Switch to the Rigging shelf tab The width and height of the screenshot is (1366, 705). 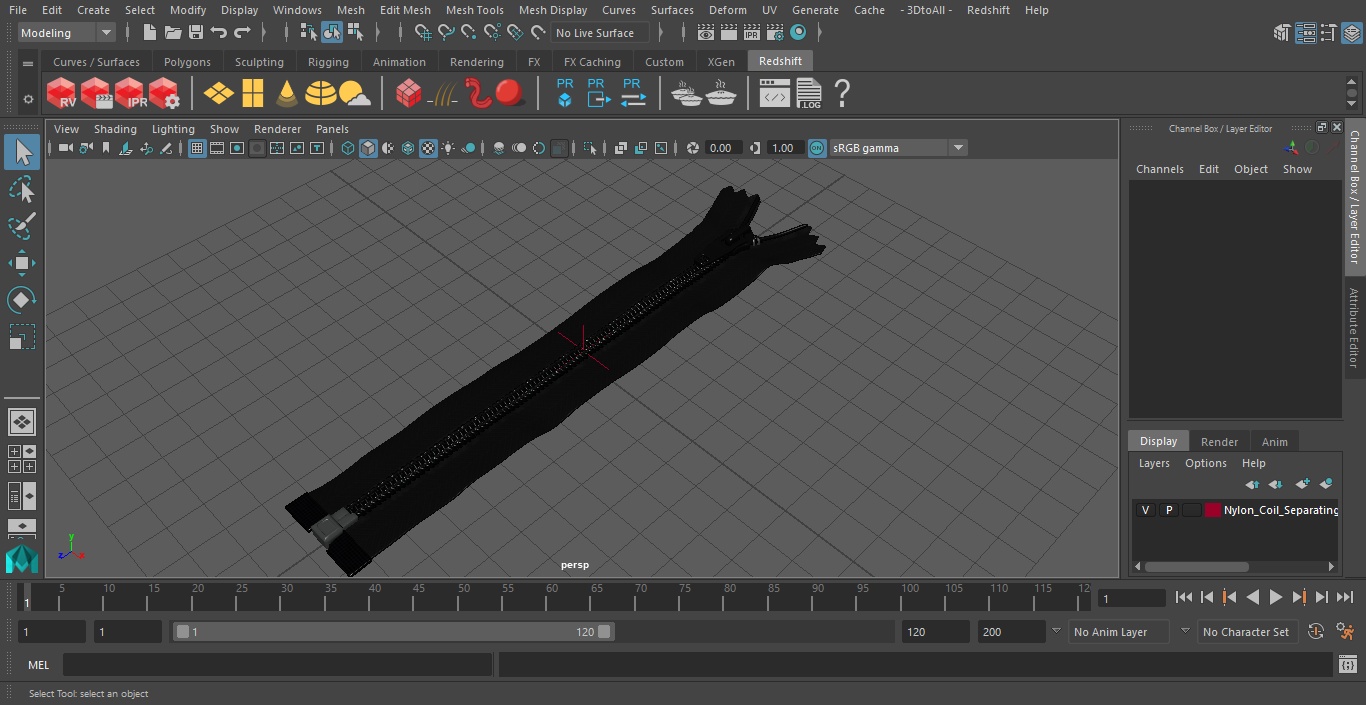(x=328, y=62)
